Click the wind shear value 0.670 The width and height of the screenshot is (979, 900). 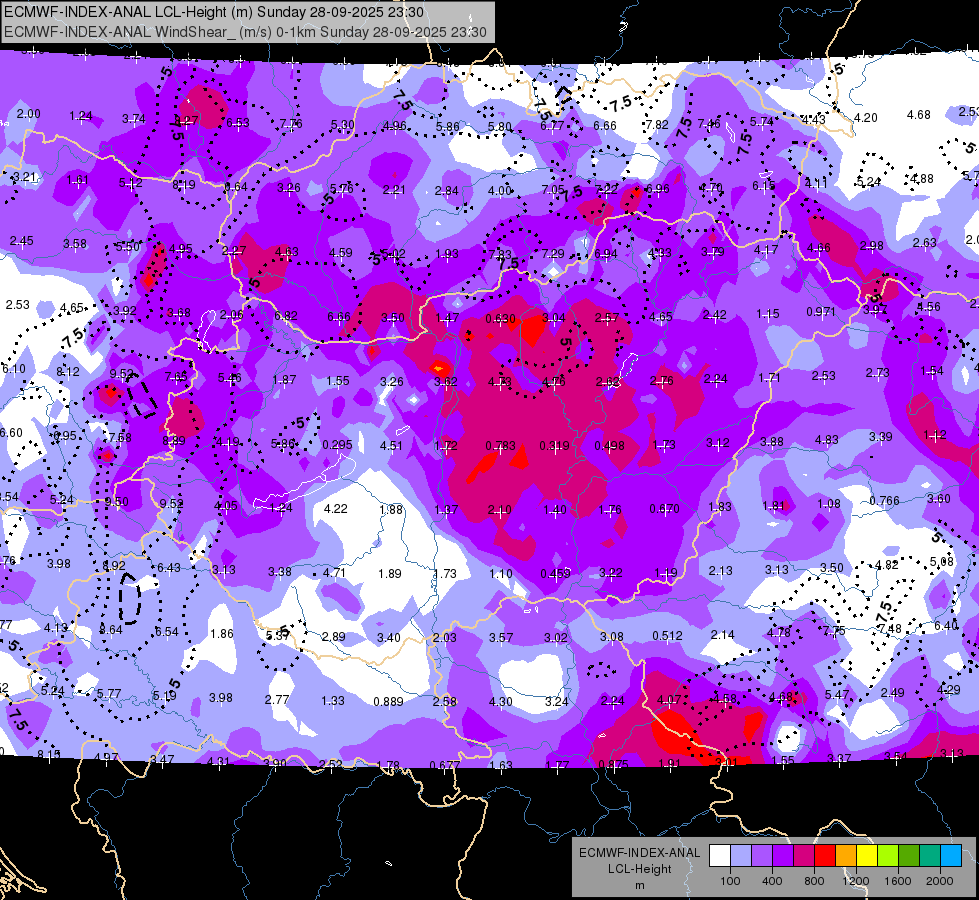tap(664, 508)
